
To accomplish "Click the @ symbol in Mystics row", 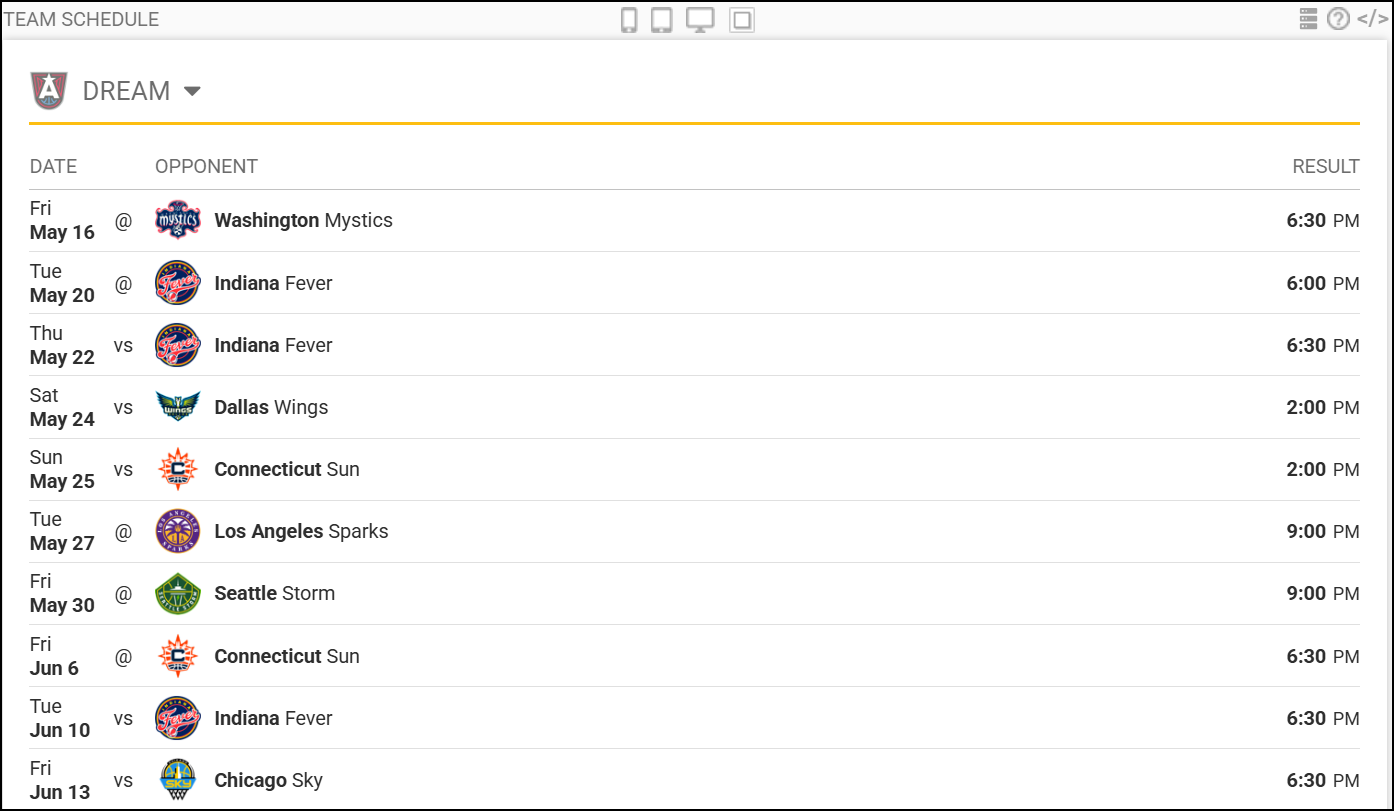I will coord(123,221).
